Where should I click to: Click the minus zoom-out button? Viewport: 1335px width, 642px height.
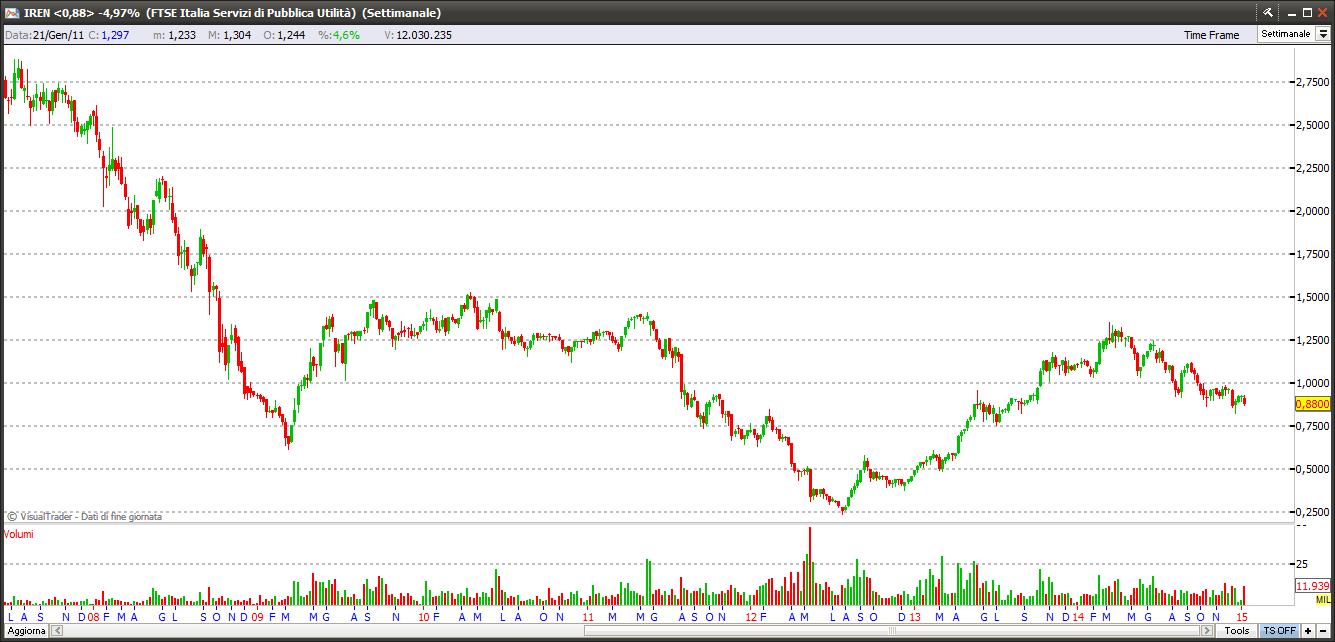pos(1323,631)
